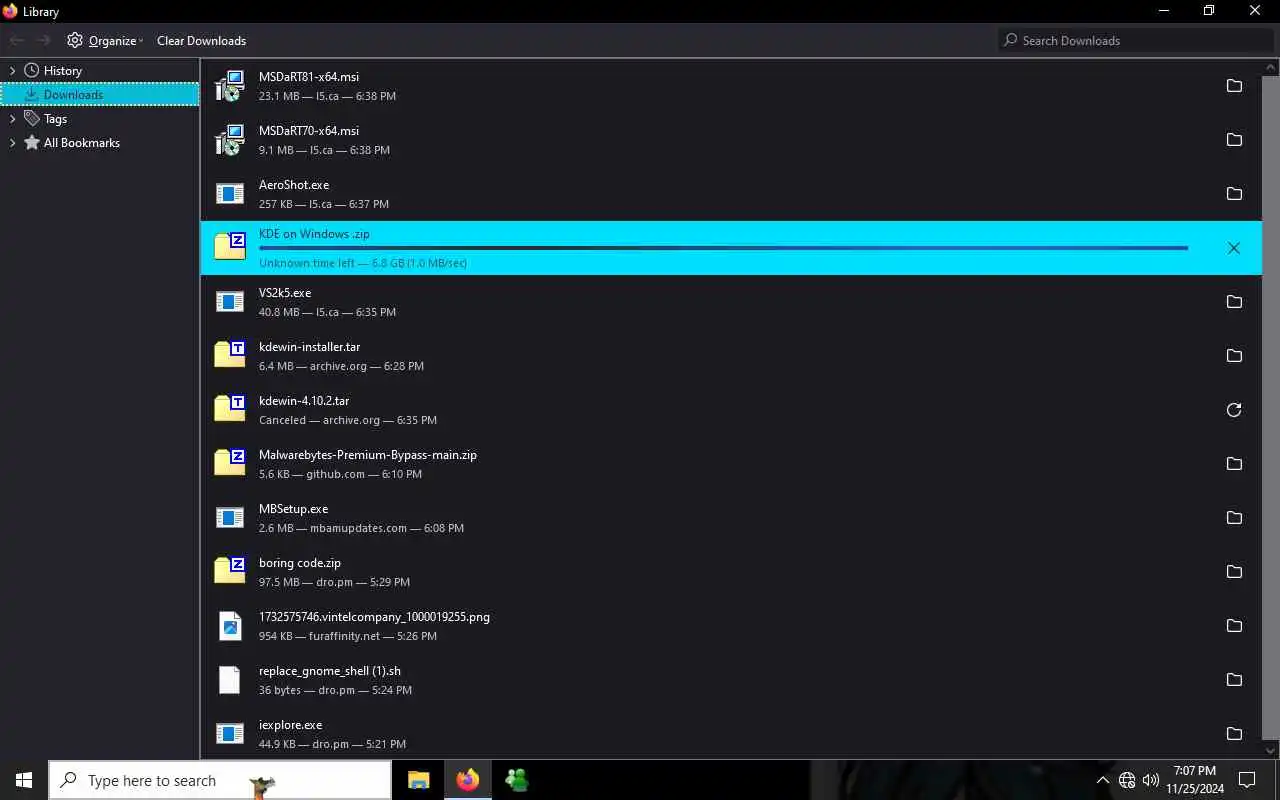Open File Explorer from the taskbar
The image size is (1280, 800).
[x=419, y=780]
